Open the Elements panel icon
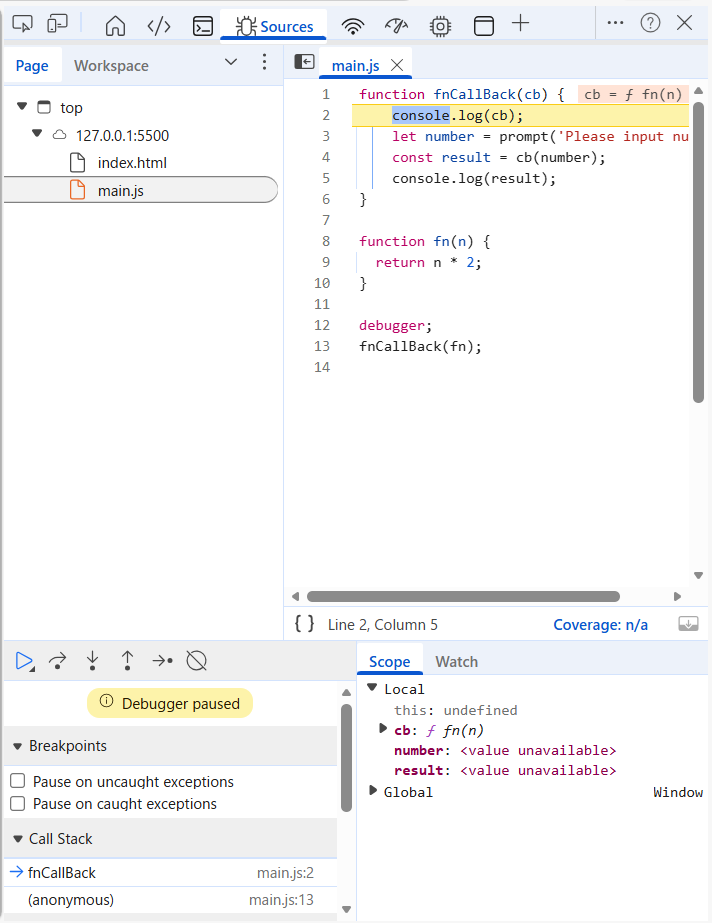 click(159, 25)
